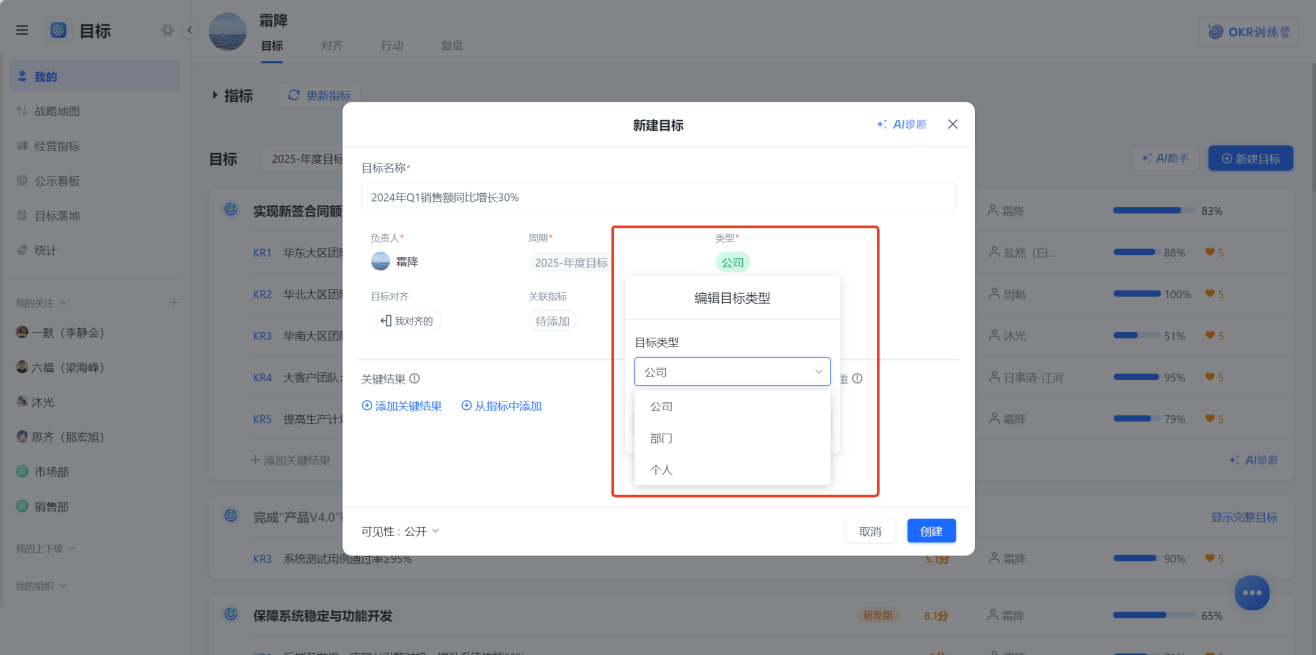The height and width of the screenshot is (655, 1316).
Task: Click 83% progress bar of first goal
Action: (1153, 211)
